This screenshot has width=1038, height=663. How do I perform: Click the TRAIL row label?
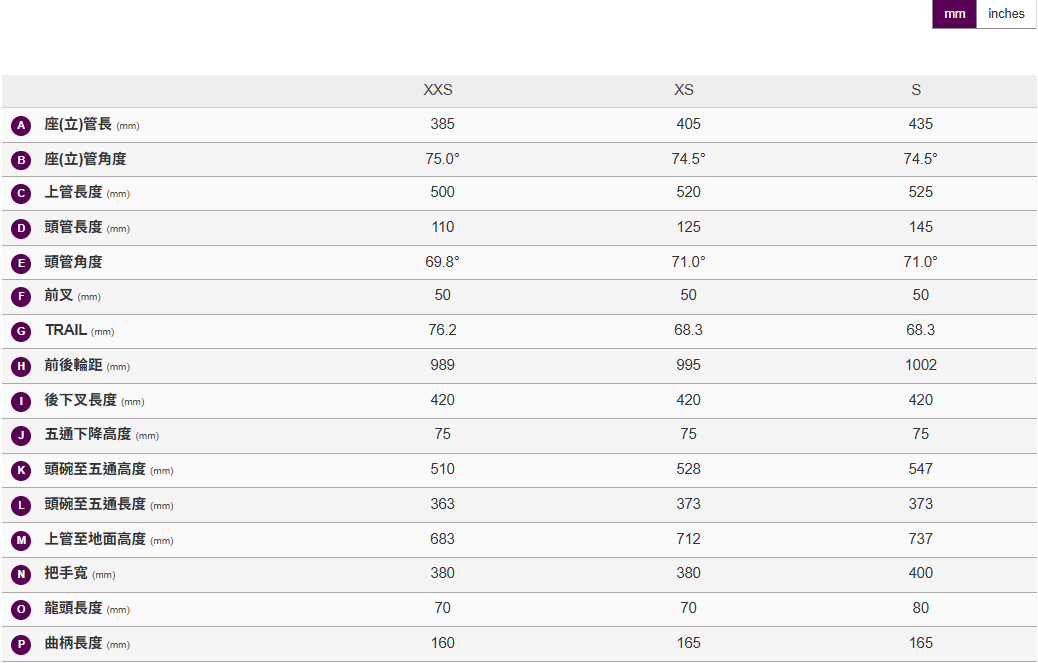click(x=66, y=330)
